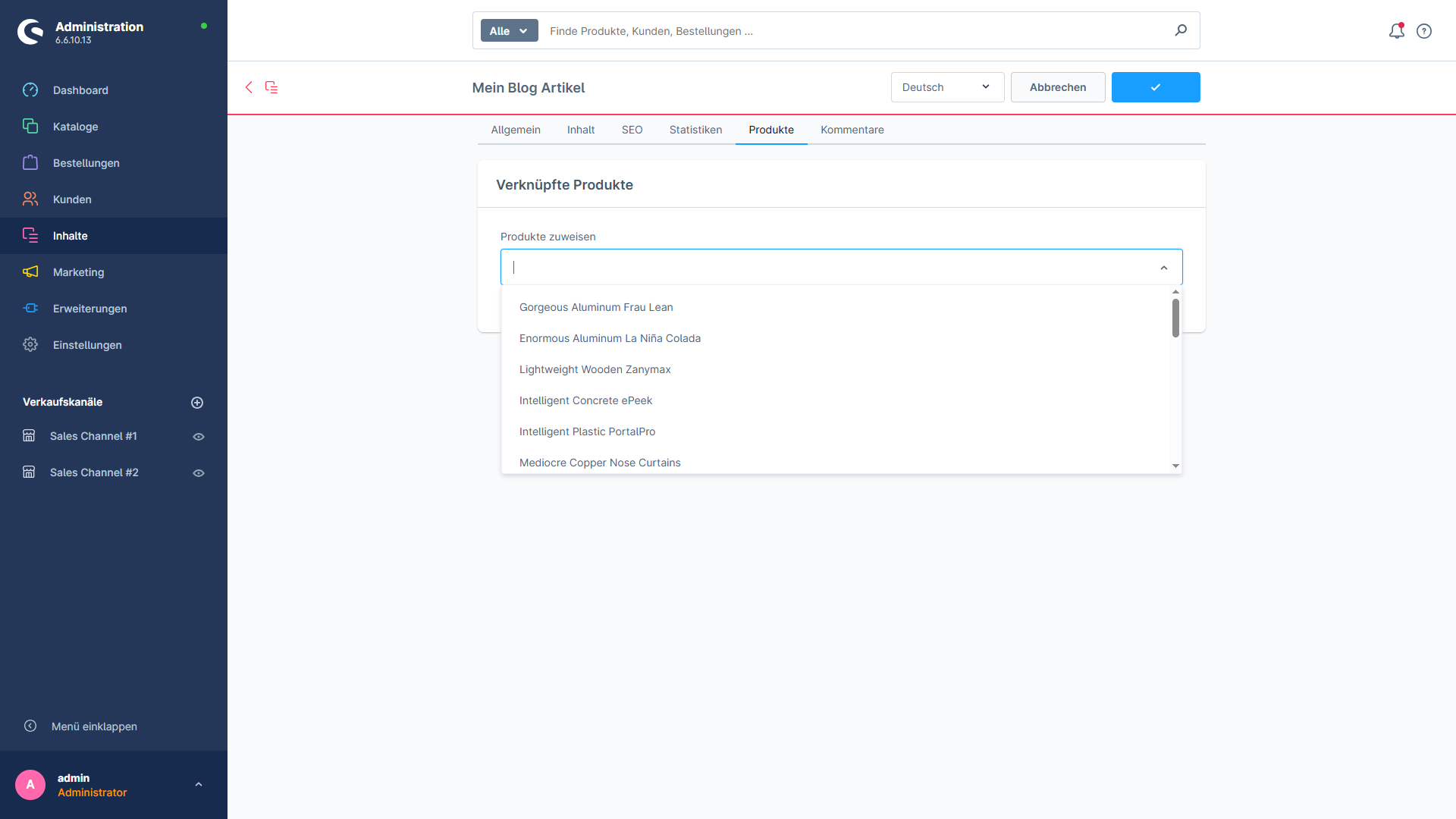Viewport: 1456px width, 819px height.
Task: Select Gorgeous Aluminum Frau Lean option
Action: coord(836,307)
